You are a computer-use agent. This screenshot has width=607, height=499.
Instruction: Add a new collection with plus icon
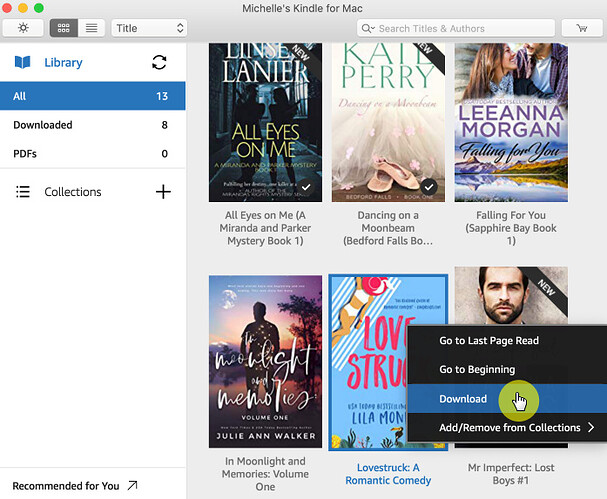coord(163,192)
